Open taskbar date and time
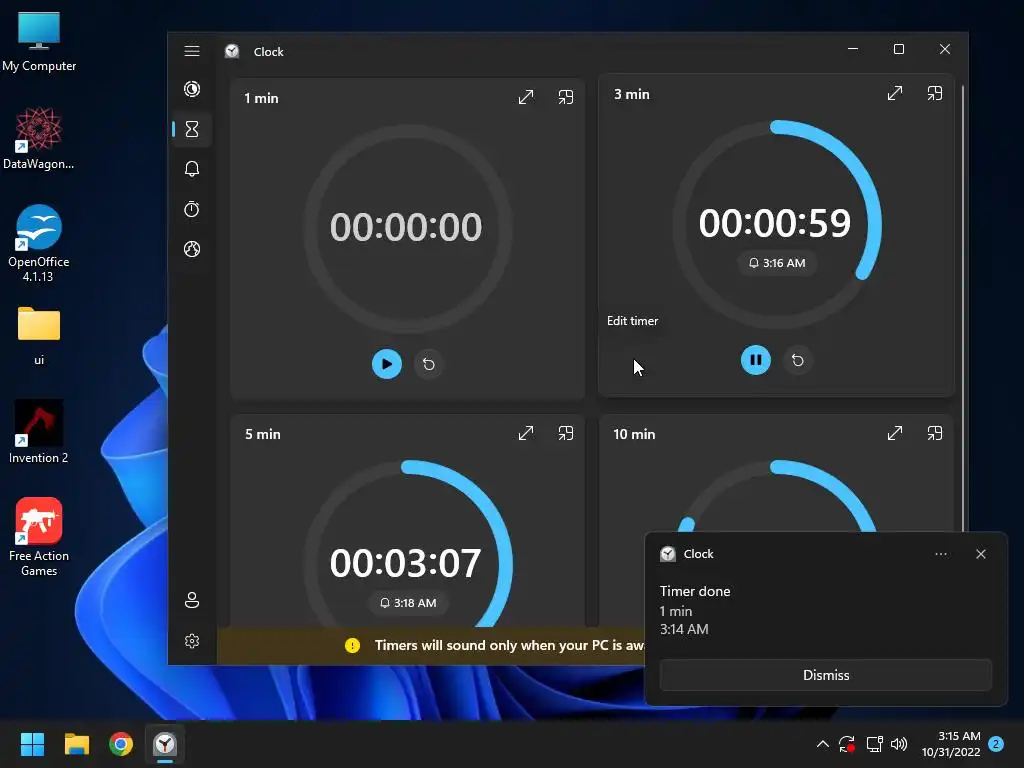The image size is (1024, 768). [951, 744]
